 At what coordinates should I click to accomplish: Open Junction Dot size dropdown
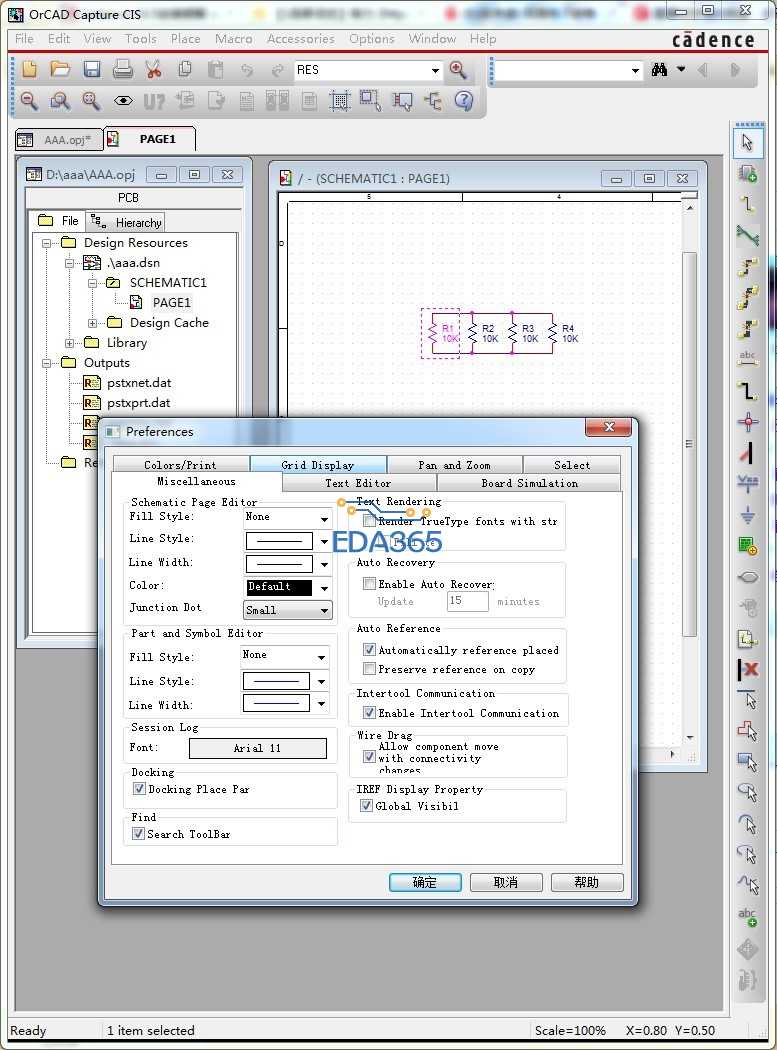[x=287, y=610]
